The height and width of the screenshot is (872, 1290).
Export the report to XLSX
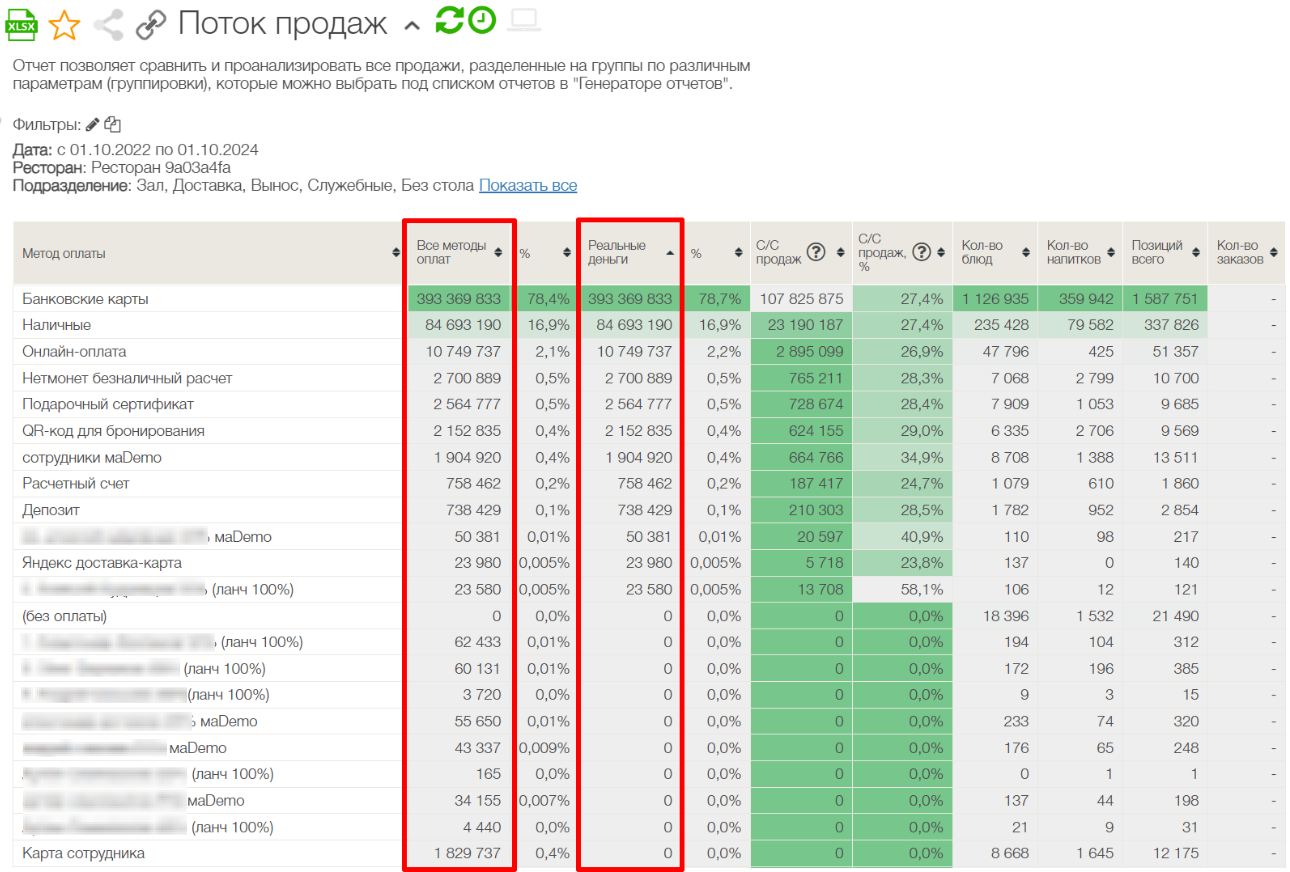[21, 23]
